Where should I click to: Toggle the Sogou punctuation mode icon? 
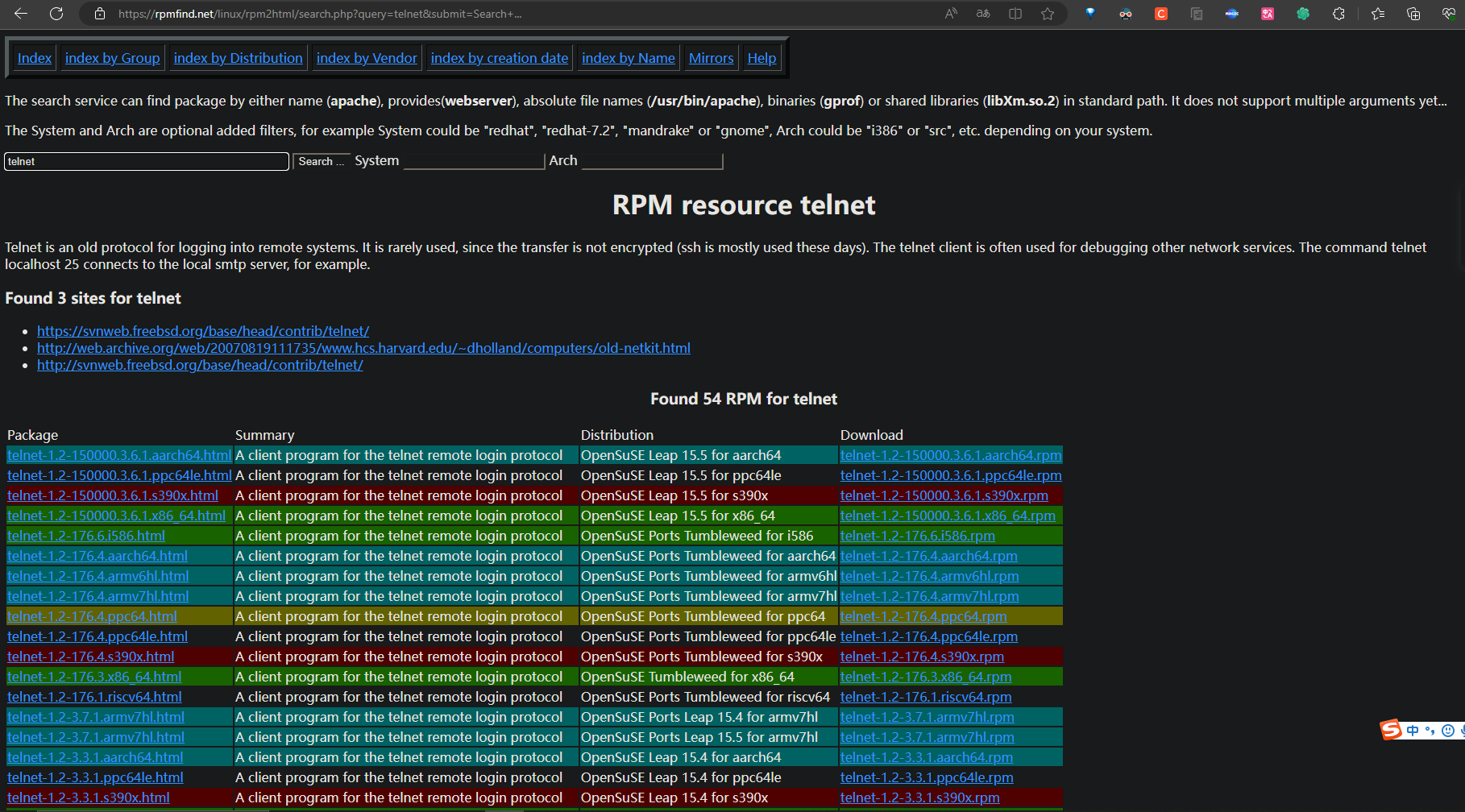click(1430, 731)
